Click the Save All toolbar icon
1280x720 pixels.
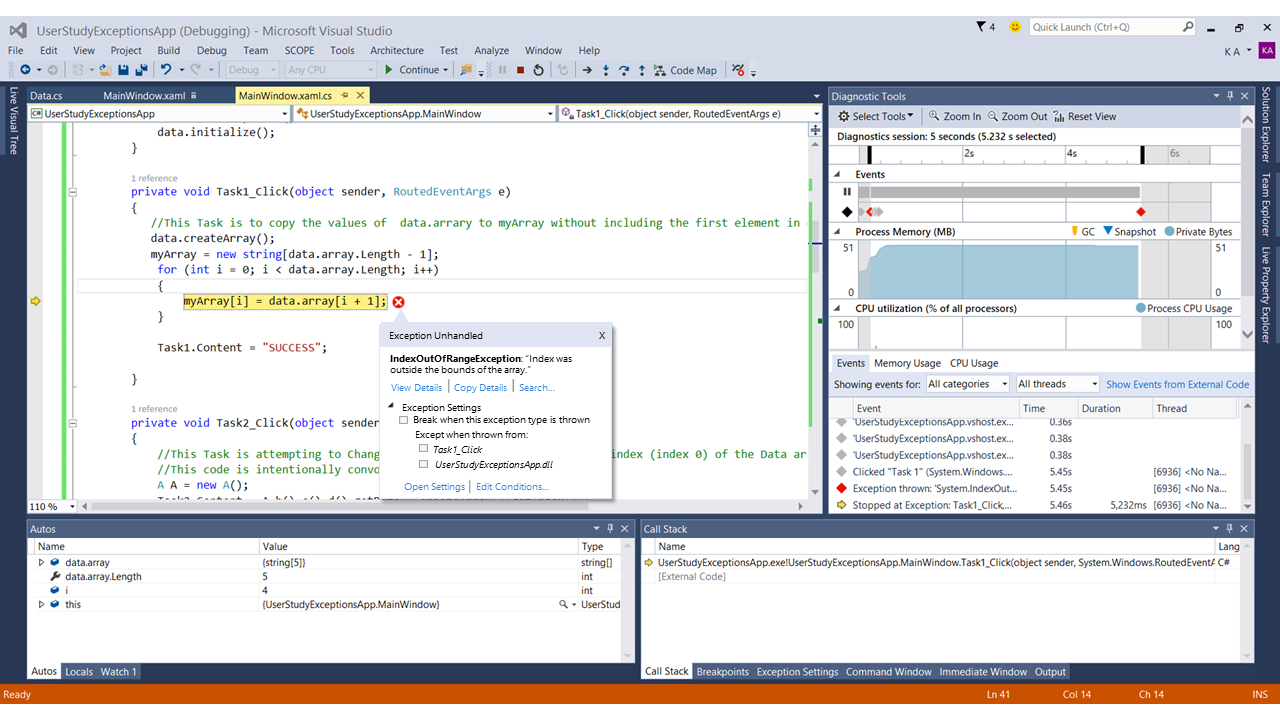pyautogui.click(x=142, y=70)
